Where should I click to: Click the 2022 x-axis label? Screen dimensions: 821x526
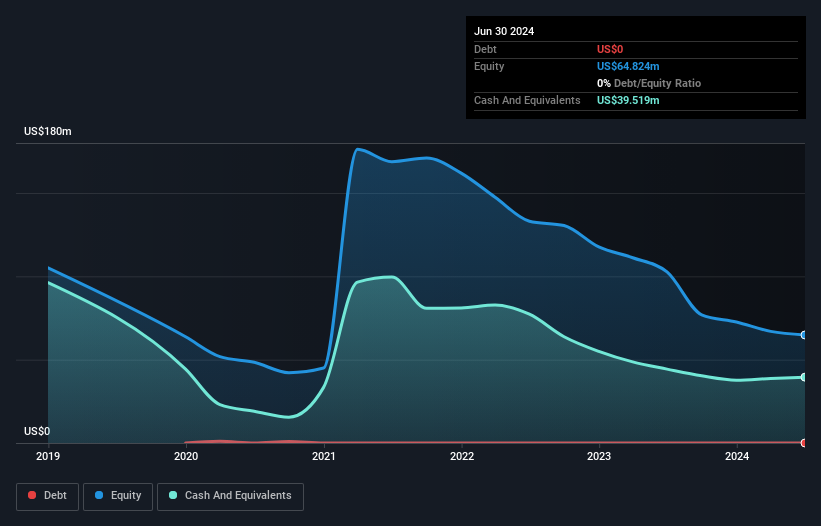[462, 456]
